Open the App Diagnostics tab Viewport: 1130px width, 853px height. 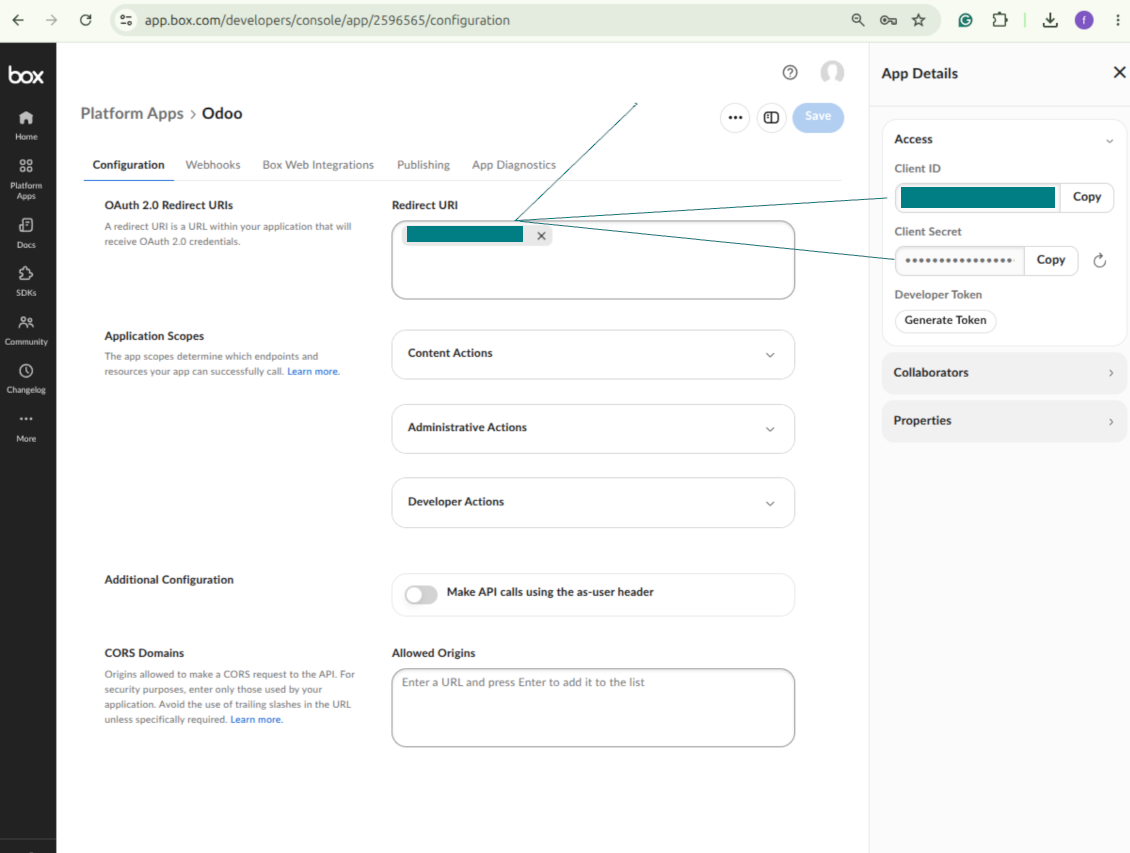click(x=514, y=165)
